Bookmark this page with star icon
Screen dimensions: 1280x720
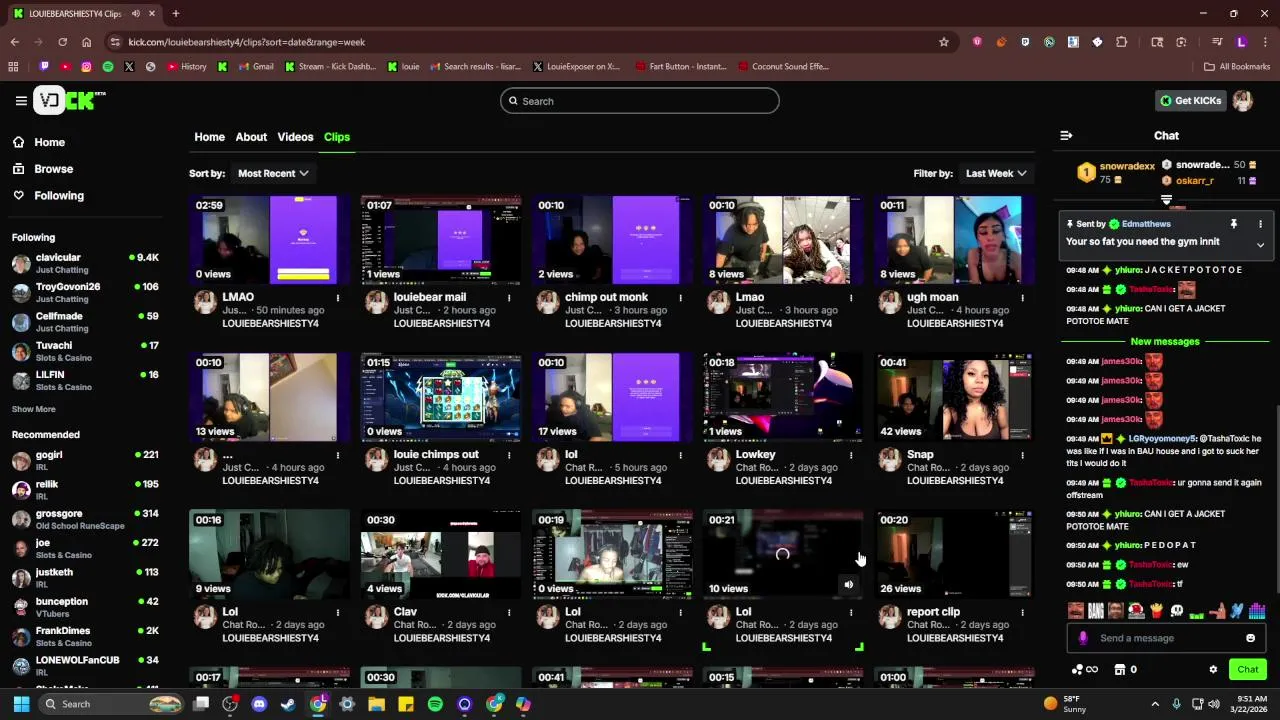click(x=943, y=42)
